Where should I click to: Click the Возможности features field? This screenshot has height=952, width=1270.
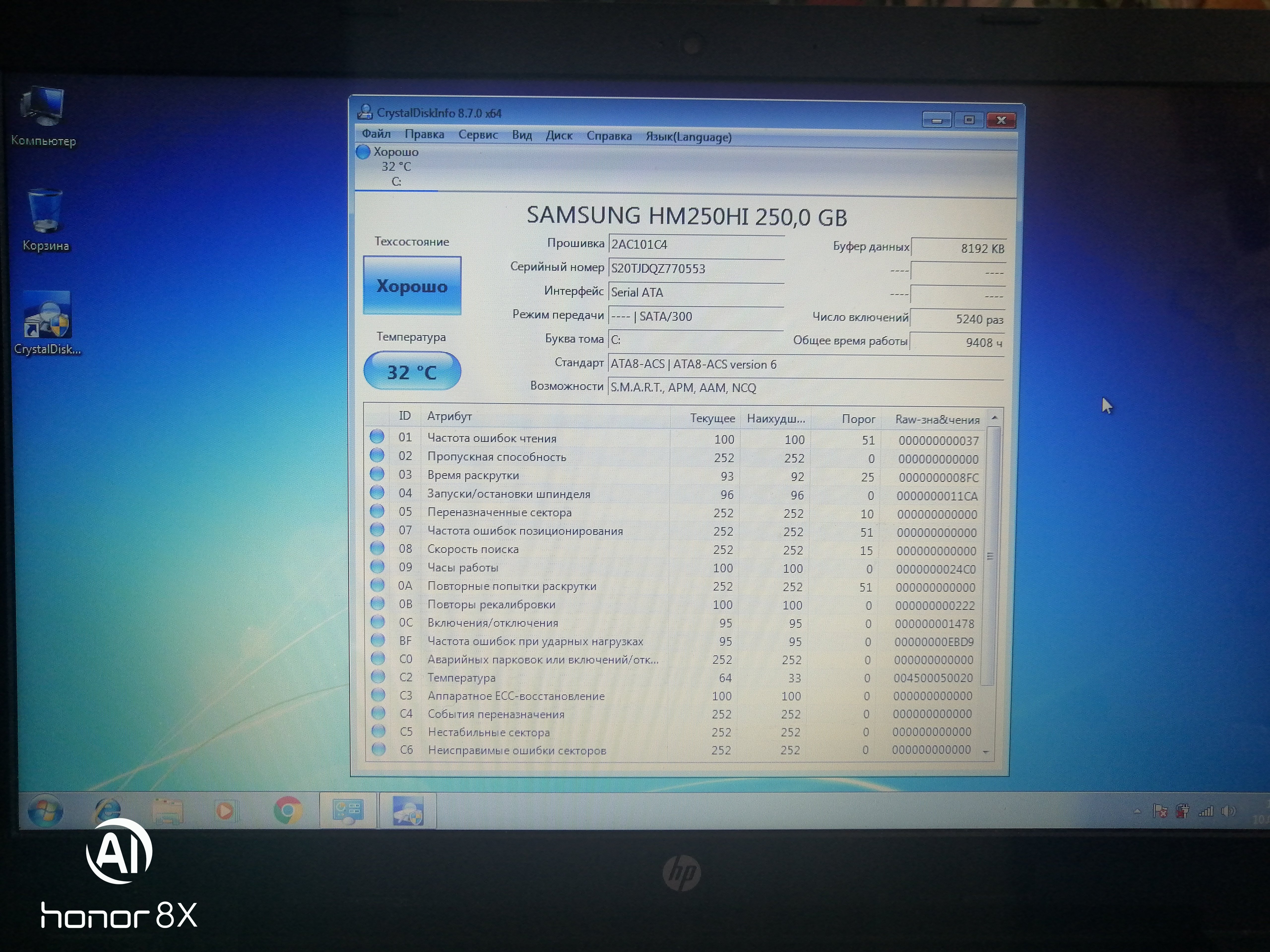pos(806,388)
